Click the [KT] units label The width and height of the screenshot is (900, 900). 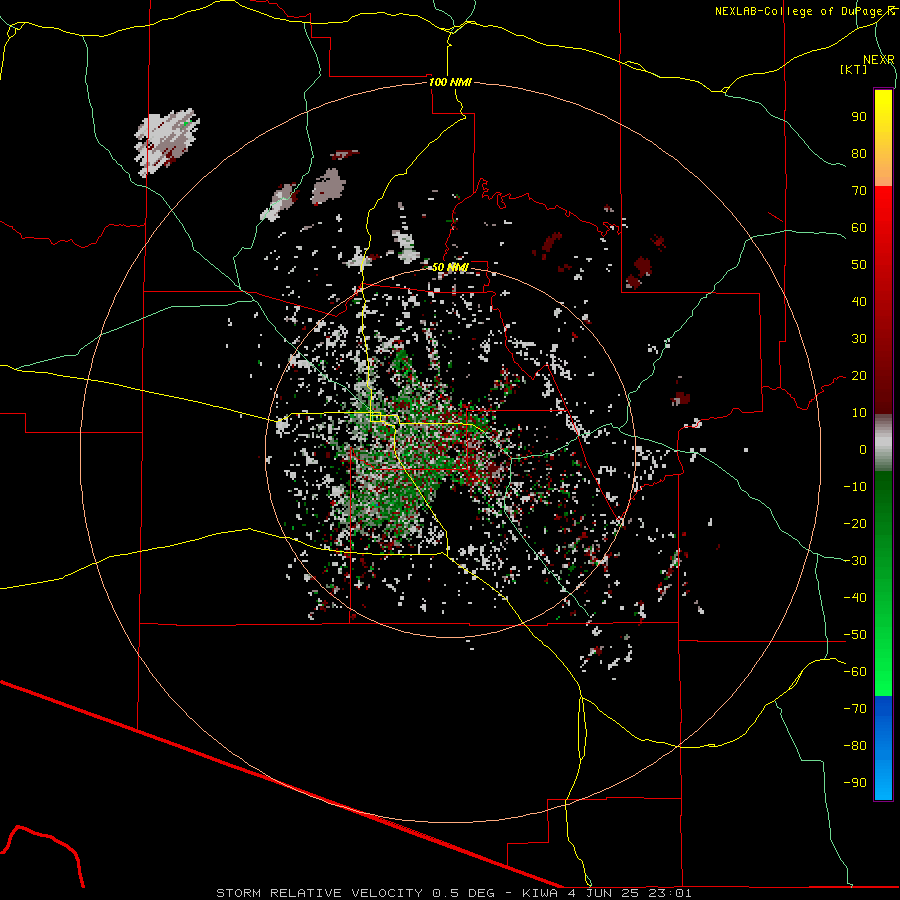coord(854,70)
